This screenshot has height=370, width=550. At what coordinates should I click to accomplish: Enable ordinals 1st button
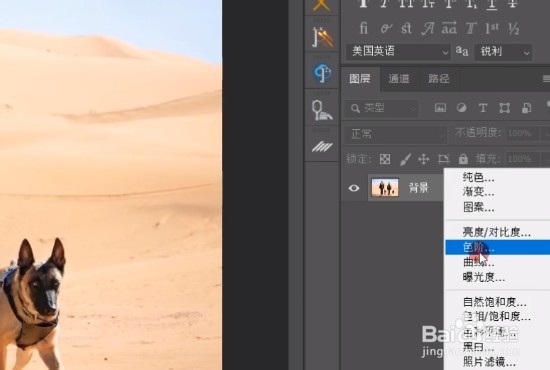point(492,28)
